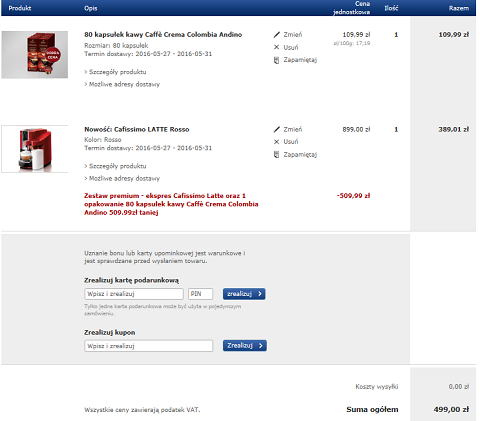Expand Szczegóły produktu for coffee capsules
The height and width of the screenshot is (421, 480).
coord(115,72)
